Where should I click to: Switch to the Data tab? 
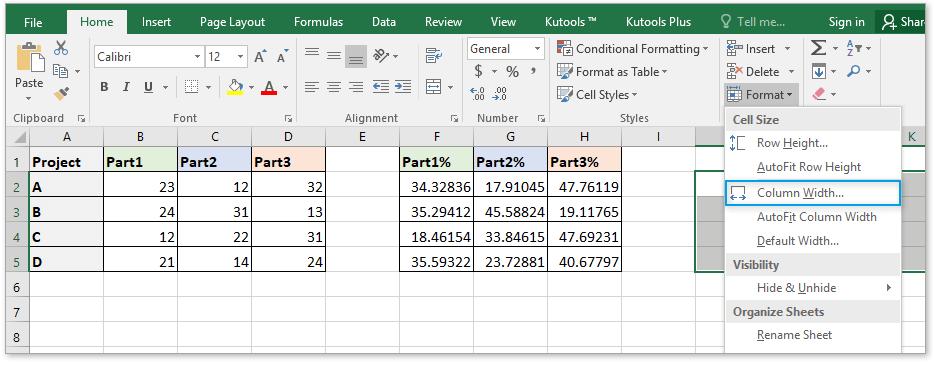pos(384,22)
